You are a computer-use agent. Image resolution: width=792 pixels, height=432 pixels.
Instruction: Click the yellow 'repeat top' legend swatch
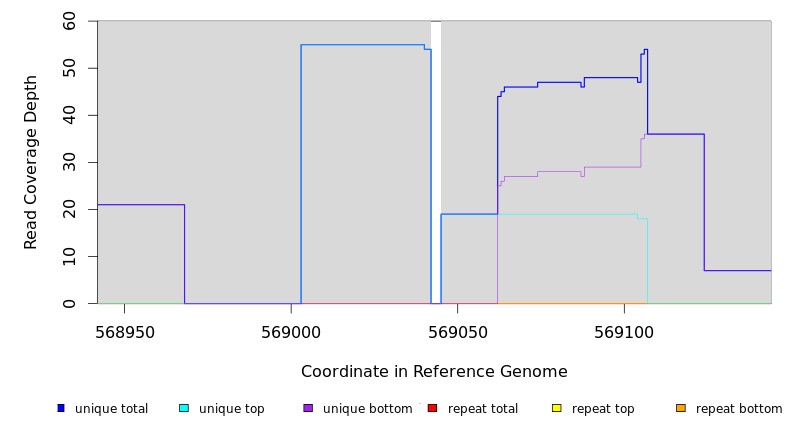(x=557, y=408)
